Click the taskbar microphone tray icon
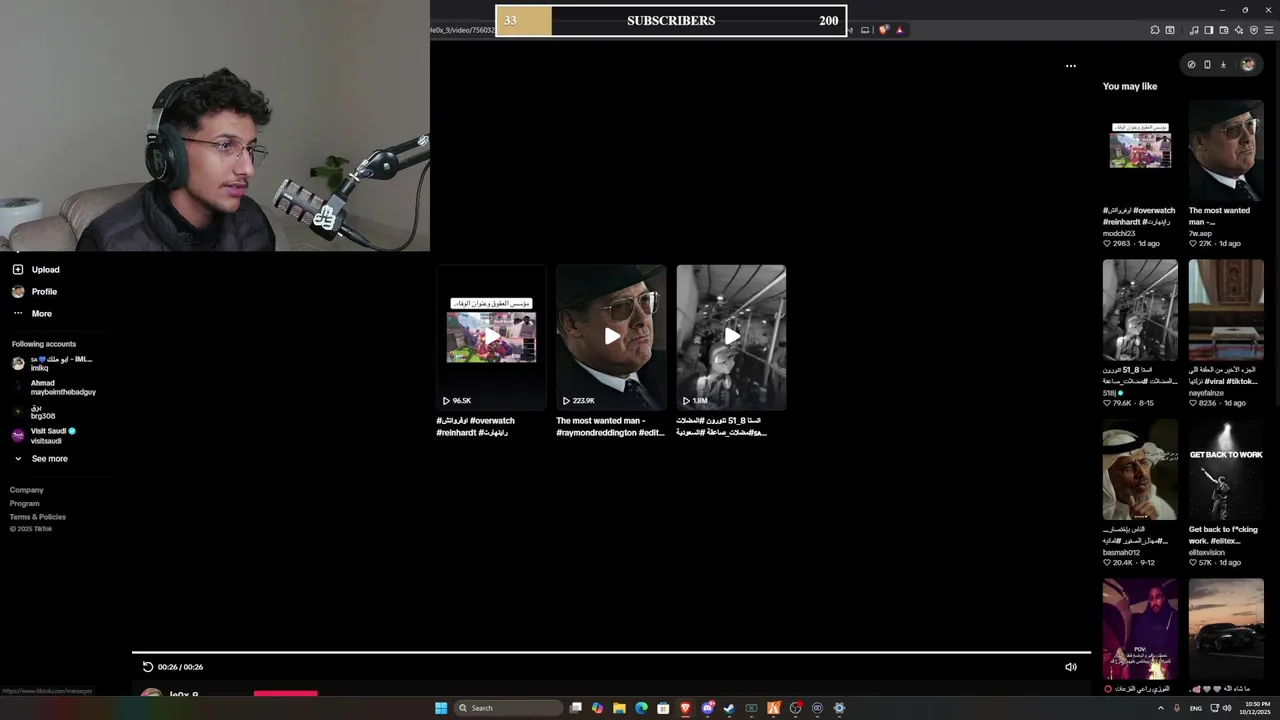The image size is (1280, 720). tap(1178, 708)
